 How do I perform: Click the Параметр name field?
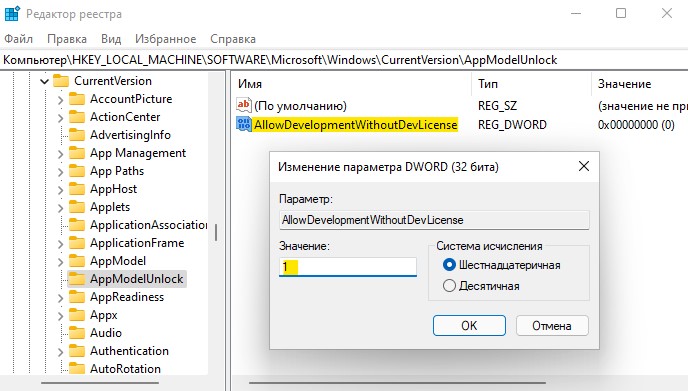click(434, 220)
